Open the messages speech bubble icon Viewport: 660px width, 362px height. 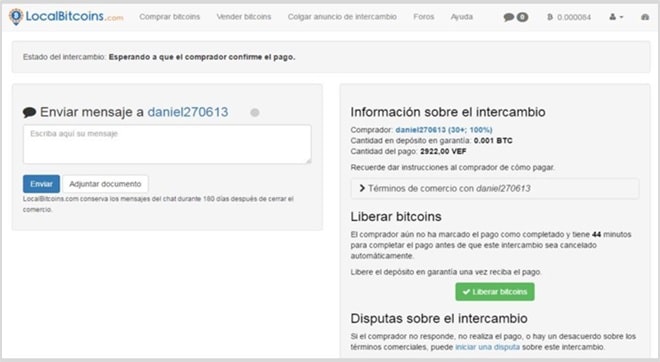point(509,17)
